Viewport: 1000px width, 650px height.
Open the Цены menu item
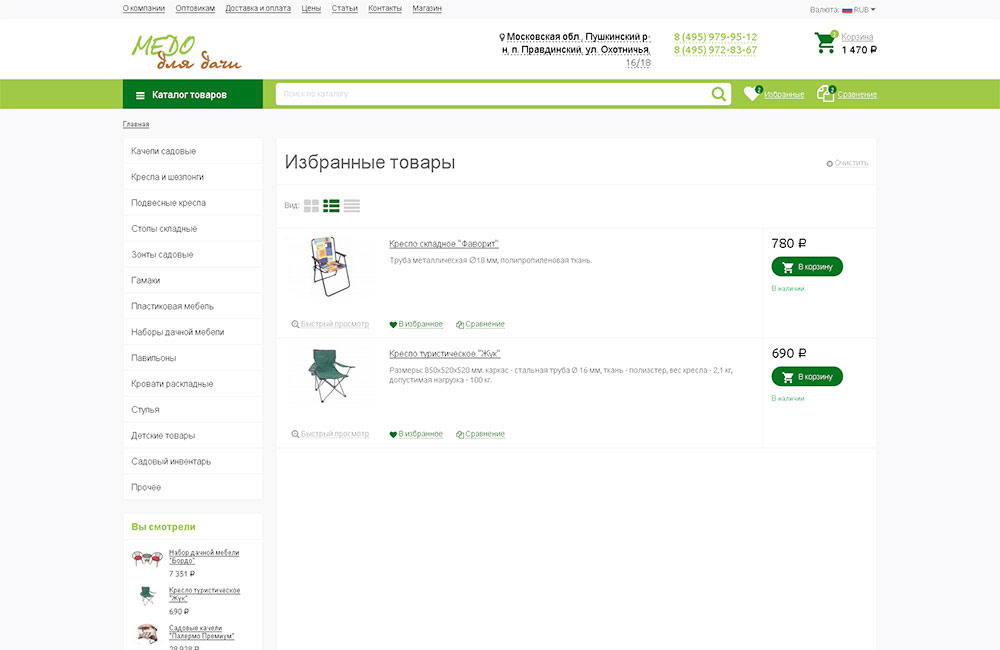(311, 8)
